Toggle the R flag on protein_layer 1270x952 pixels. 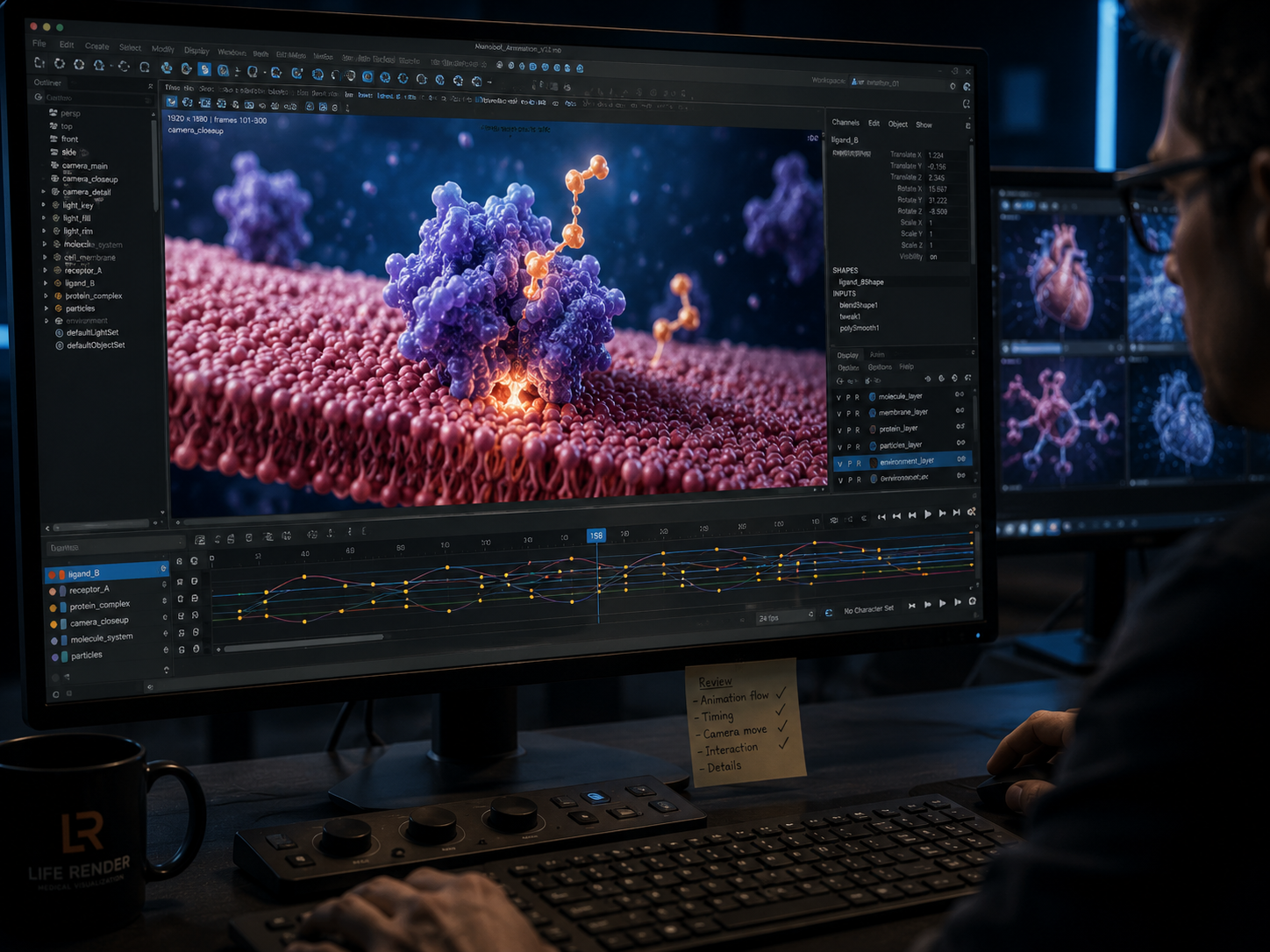pos(858,430)
